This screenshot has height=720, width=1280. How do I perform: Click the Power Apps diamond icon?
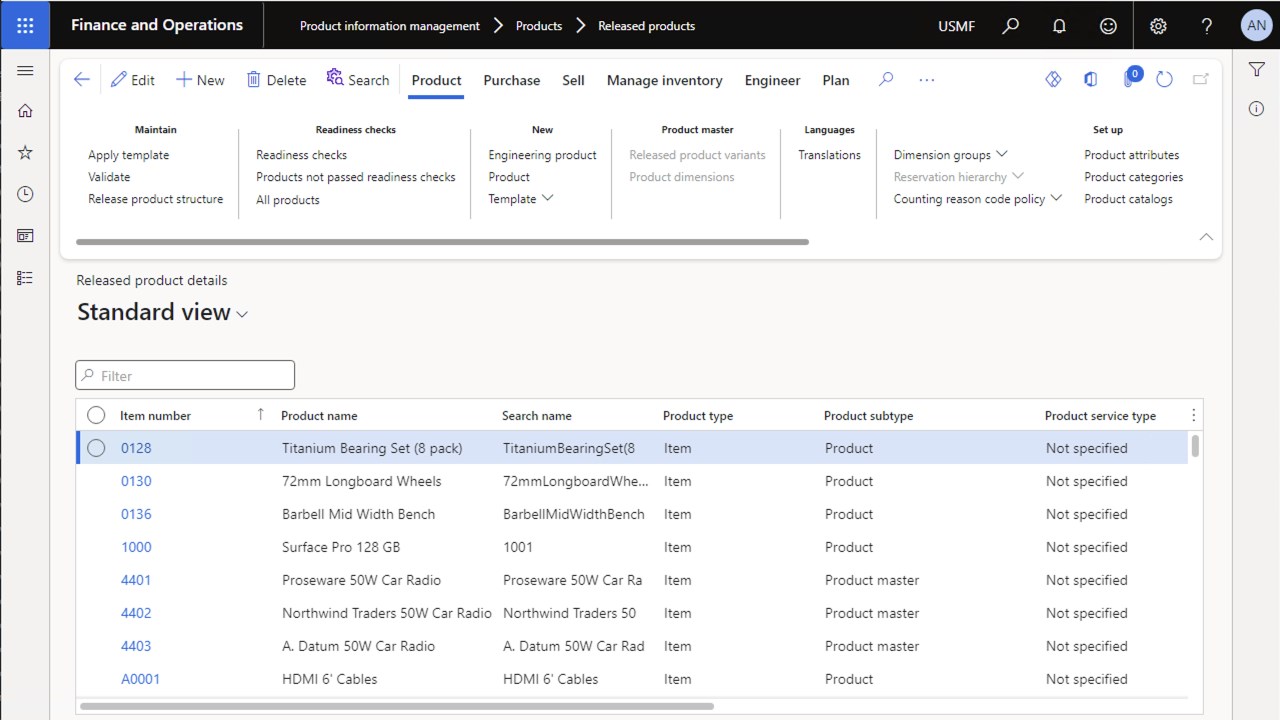(x=1053, y=80)
